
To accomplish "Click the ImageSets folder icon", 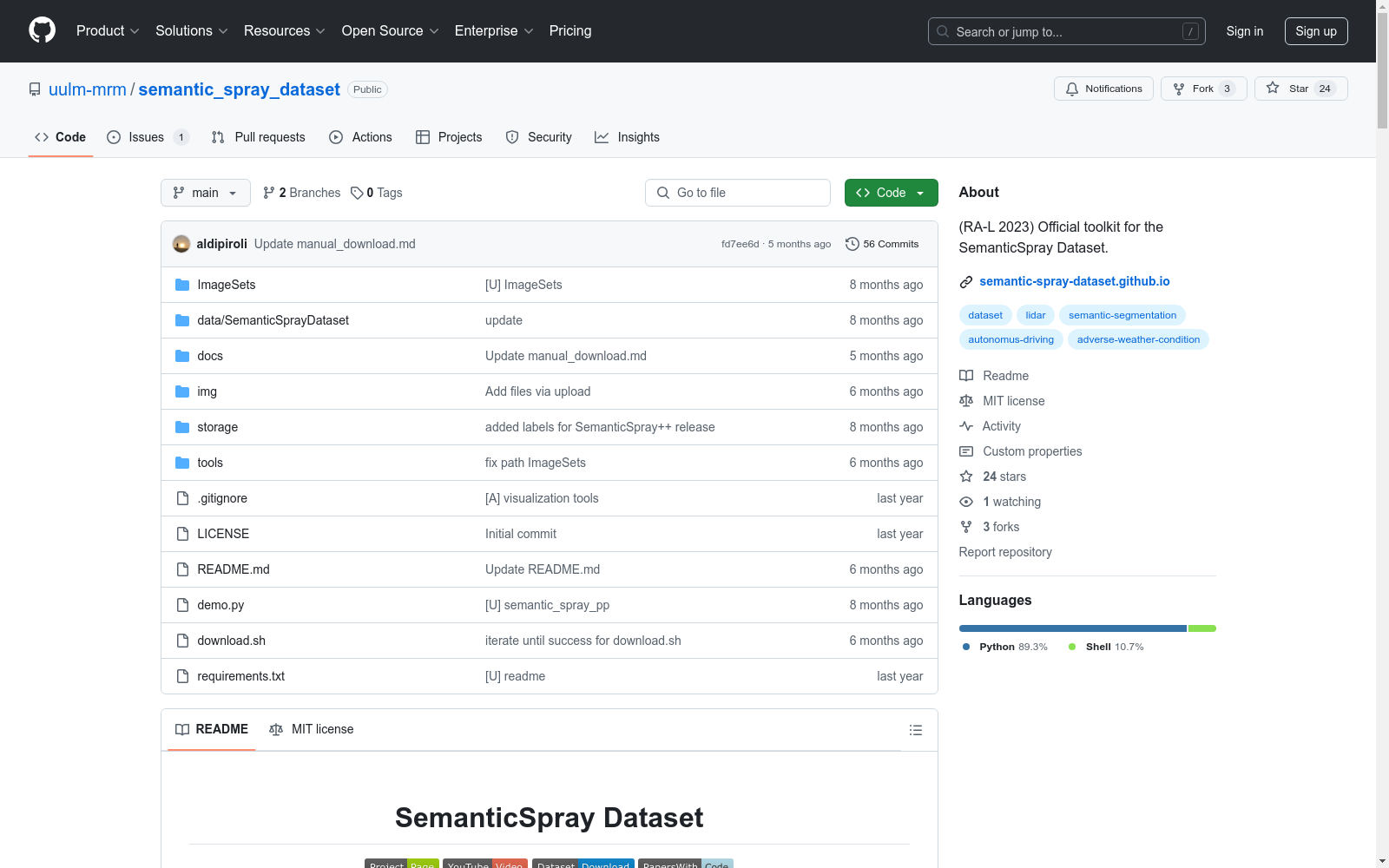I will [x=182, y=285].
